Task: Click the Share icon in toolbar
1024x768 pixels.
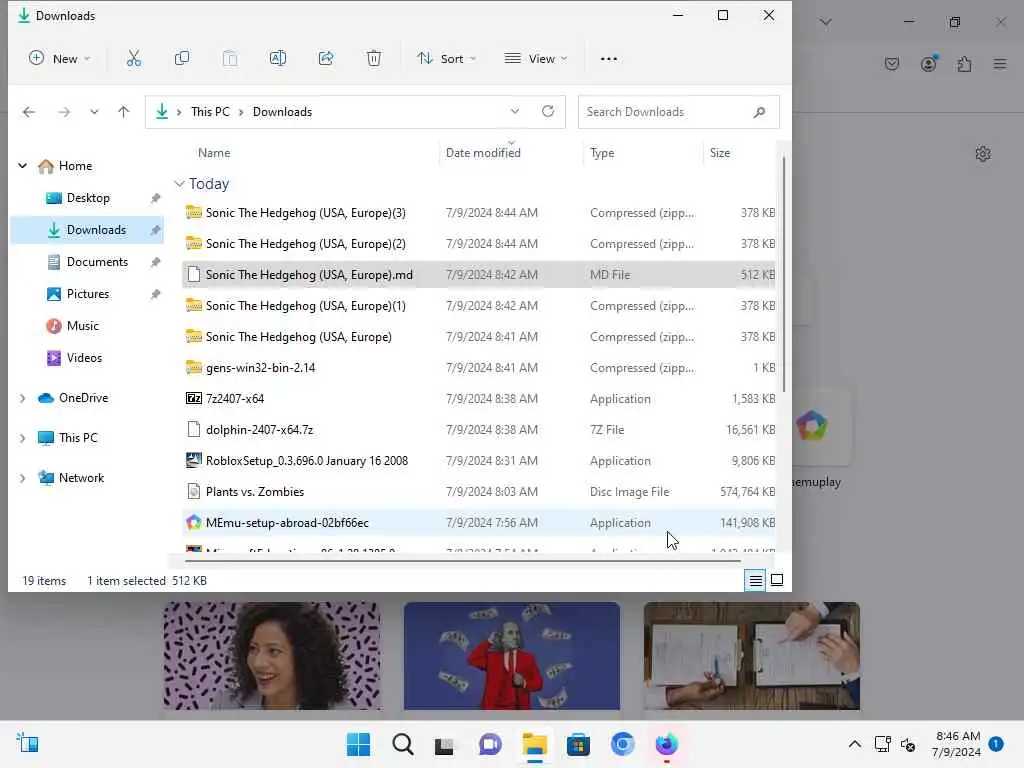Action: coord(326,59)
